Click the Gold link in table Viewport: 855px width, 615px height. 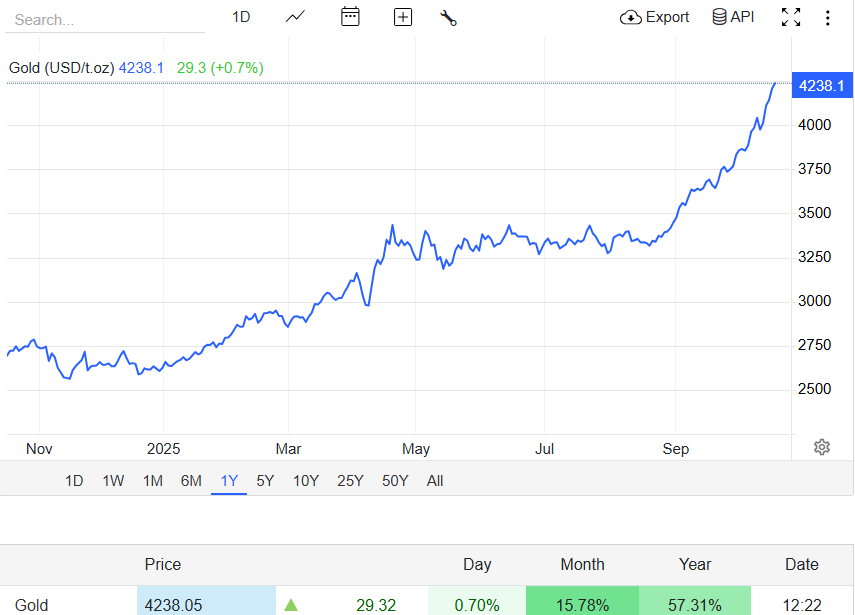coord(32,605)
